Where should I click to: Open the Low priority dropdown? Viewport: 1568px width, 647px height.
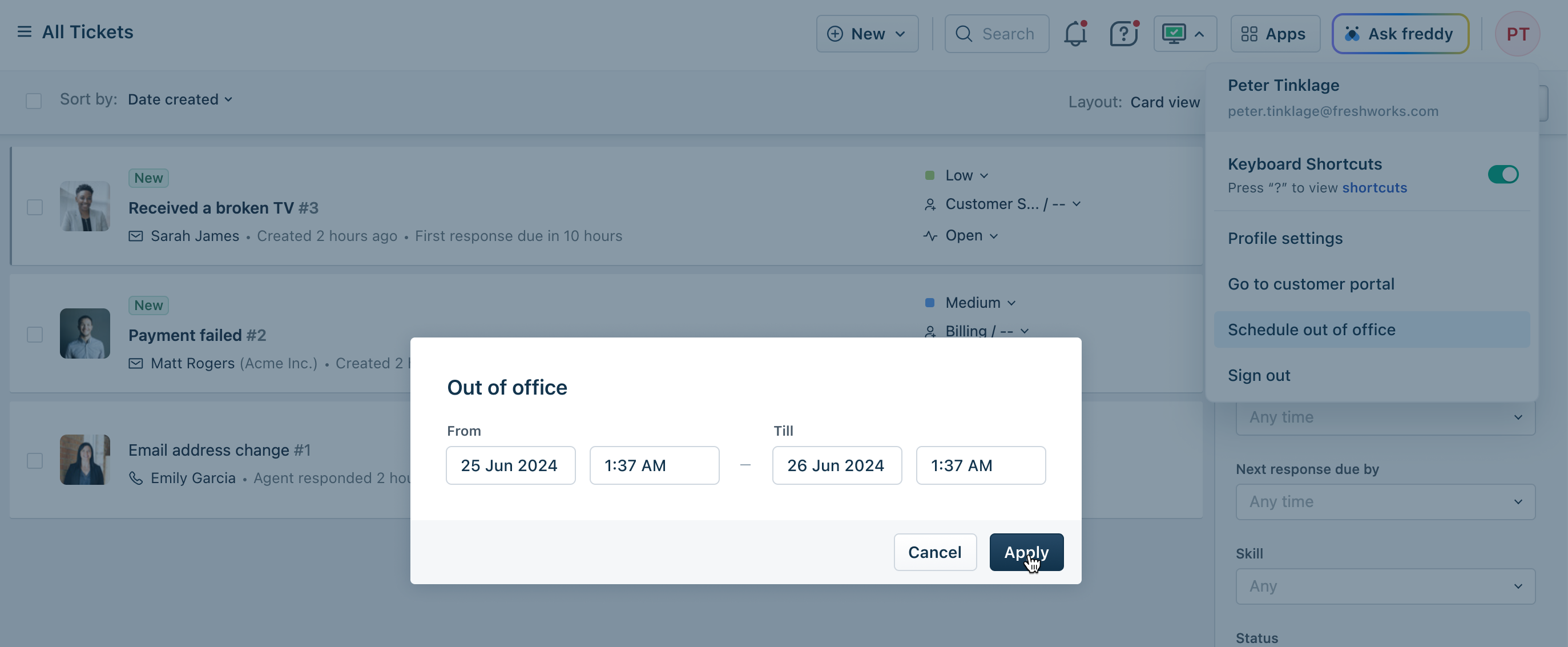point(965,175)
